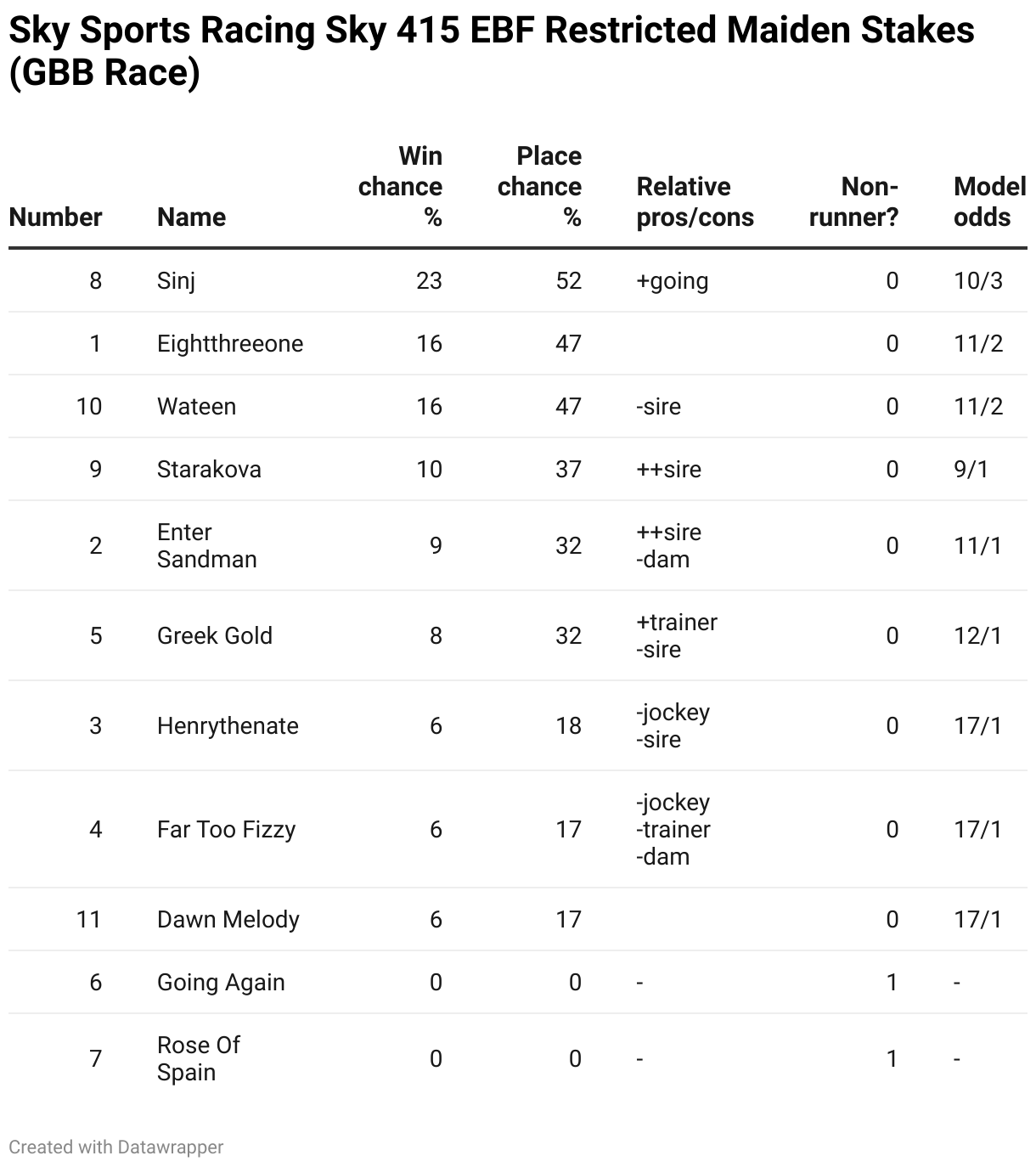Screen dimensions: 1036x1167
Task: Click the Relative pros/cons header
Action: click(695, 202)
